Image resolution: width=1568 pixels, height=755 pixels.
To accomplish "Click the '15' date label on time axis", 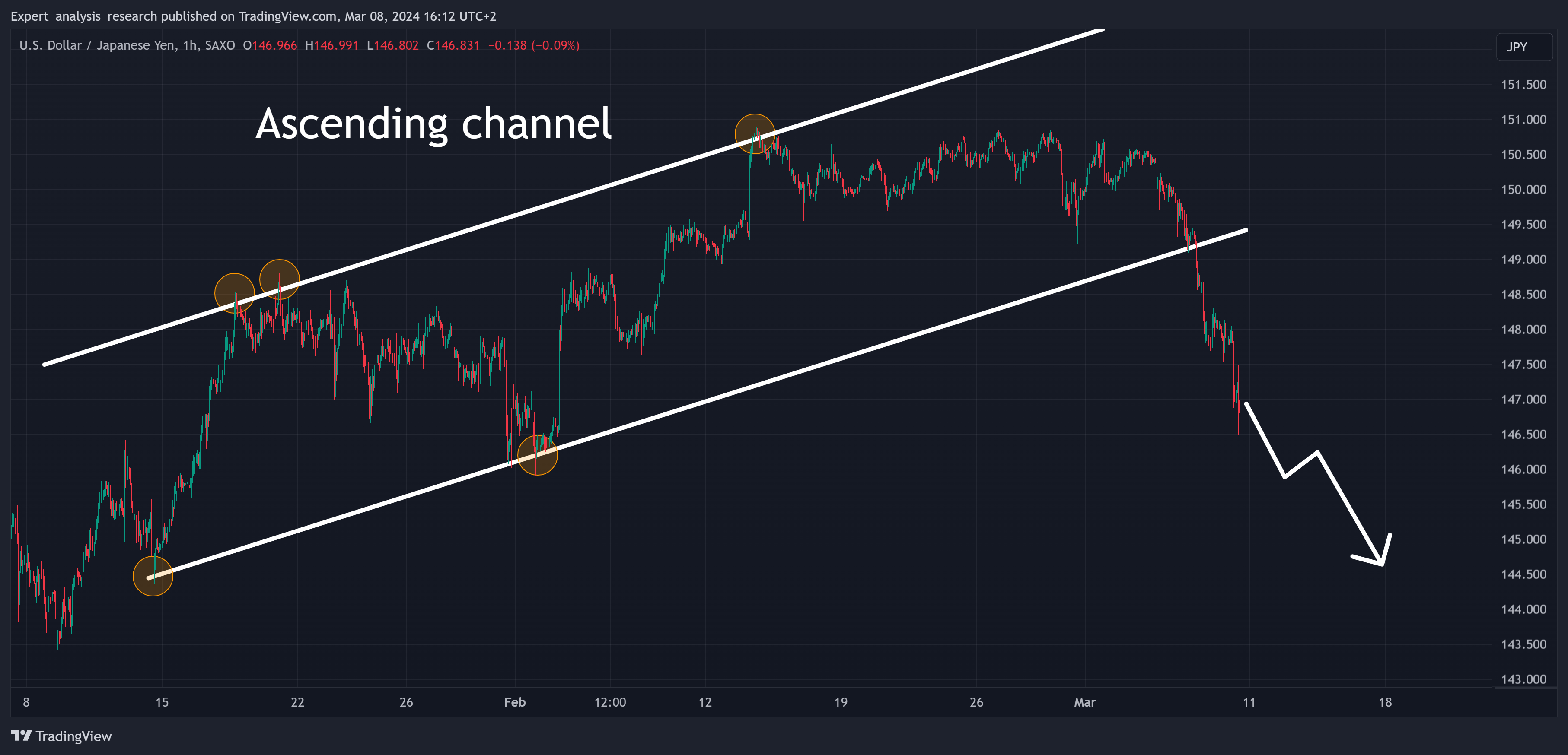I will click(162, 702).
